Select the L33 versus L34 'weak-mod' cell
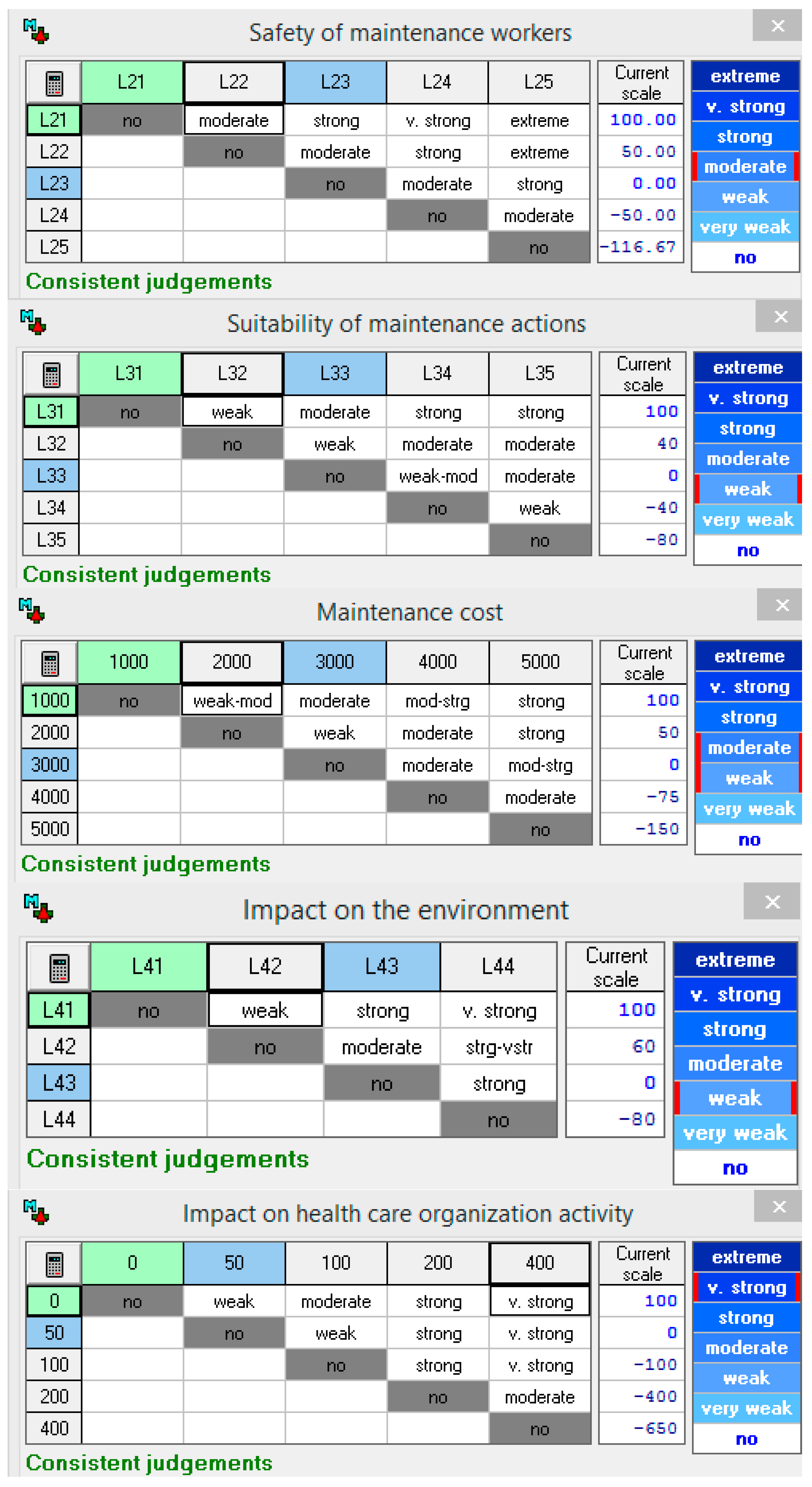The height and width of the screenshot is (1487, 812). coord(438,476)
